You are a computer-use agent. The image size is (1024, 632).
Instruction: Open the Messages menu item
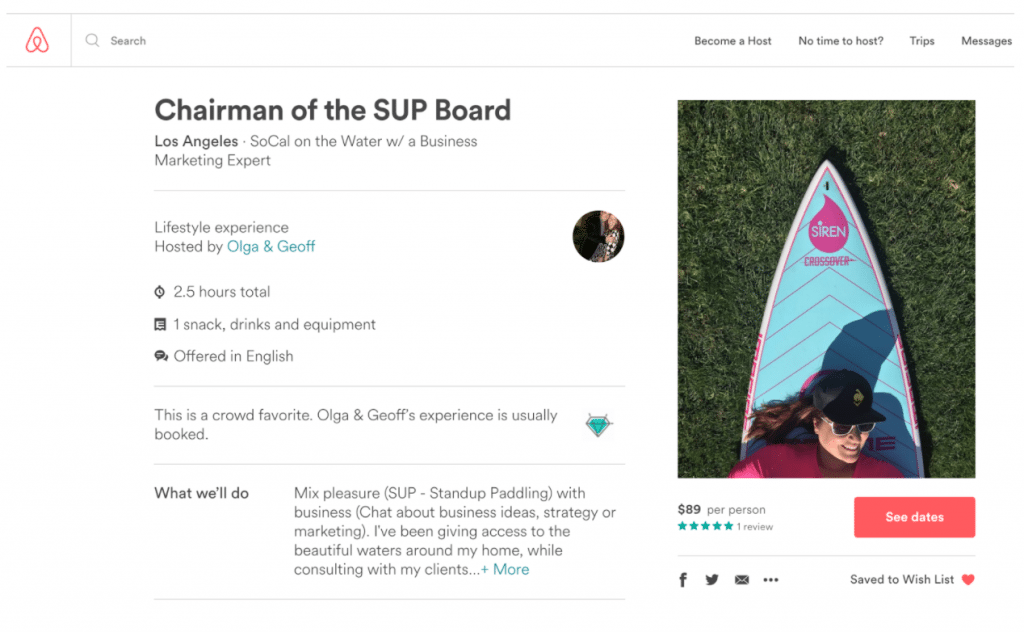click(x=986, y=41)
